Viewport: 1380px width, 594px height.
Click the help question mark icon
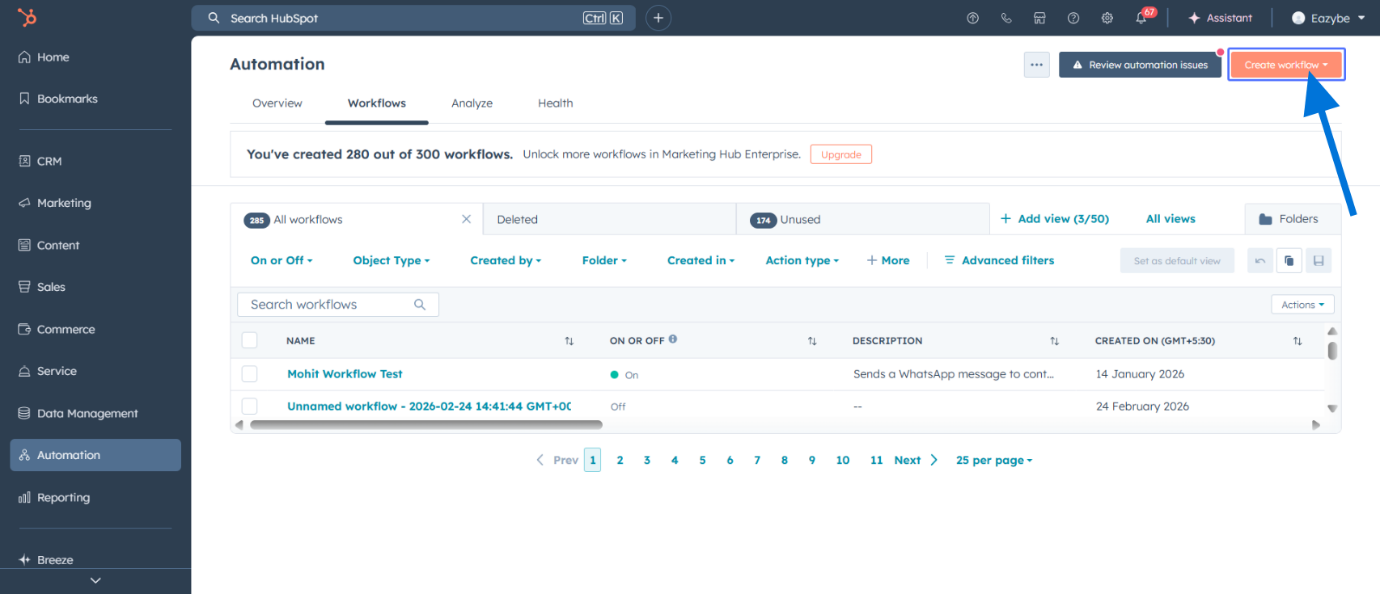[x=1073, y=17]
